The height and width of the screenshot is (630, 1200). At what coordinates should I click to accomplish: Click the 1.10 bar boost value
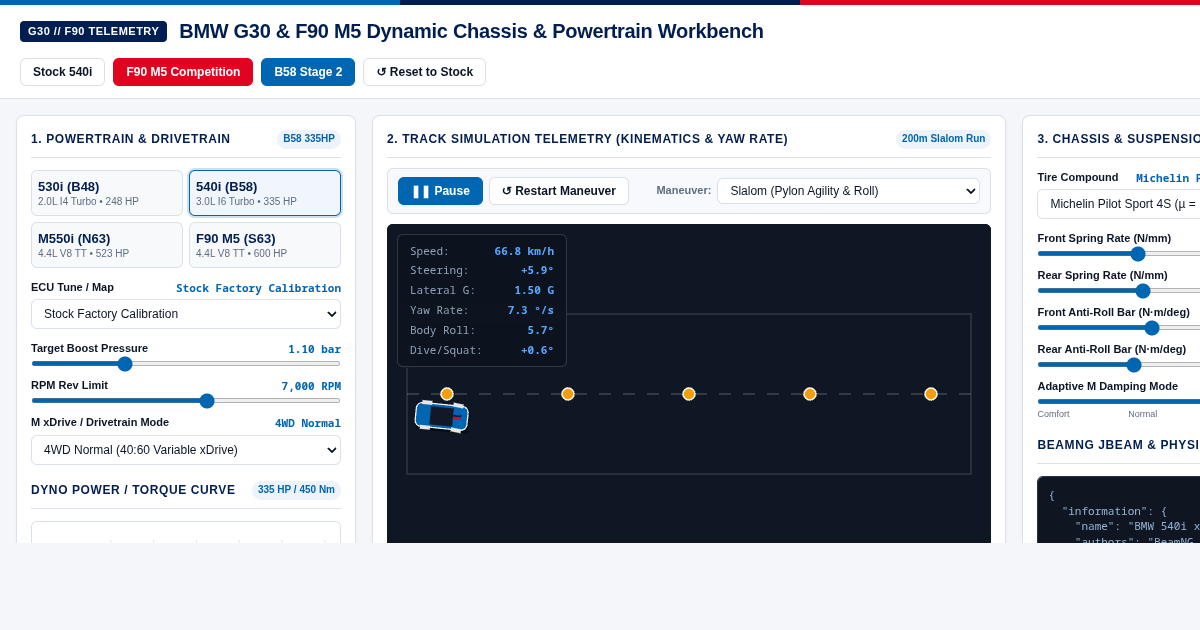pyautogui.click(x=315, y=349)
